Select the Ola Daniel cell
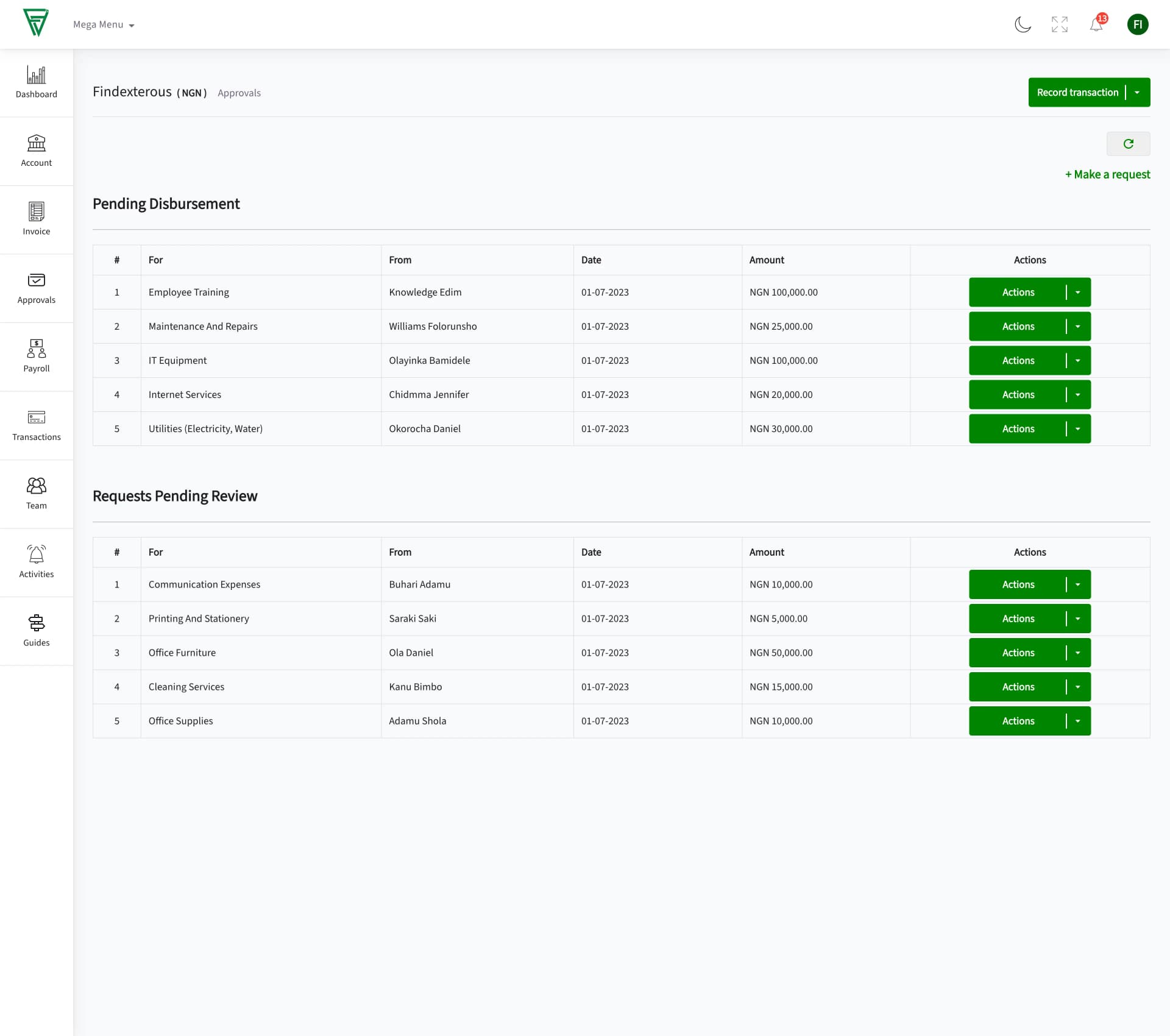 pos(477,653)
